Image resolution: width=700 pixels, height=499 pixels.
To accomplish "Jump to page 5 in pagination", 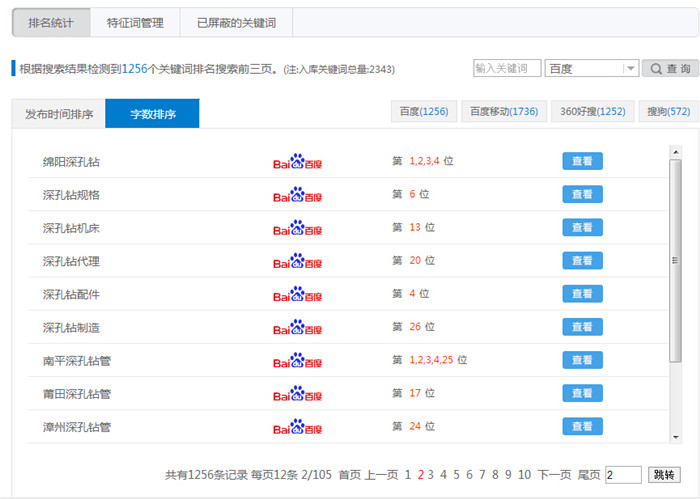I will (x=456, y=475).
